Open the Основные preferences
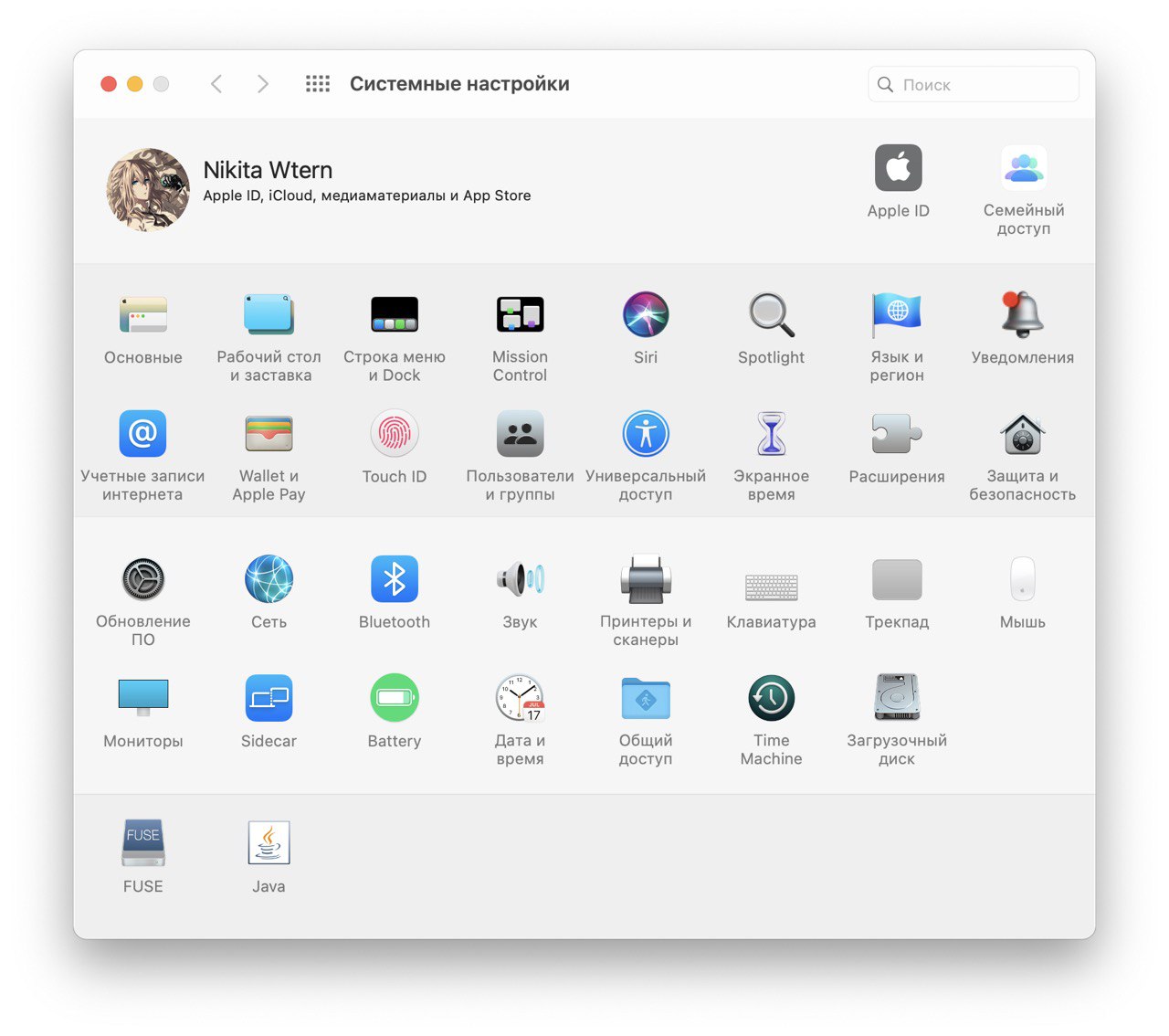The width and height of the screenshot is (1169, 1036). pos(143,315)
